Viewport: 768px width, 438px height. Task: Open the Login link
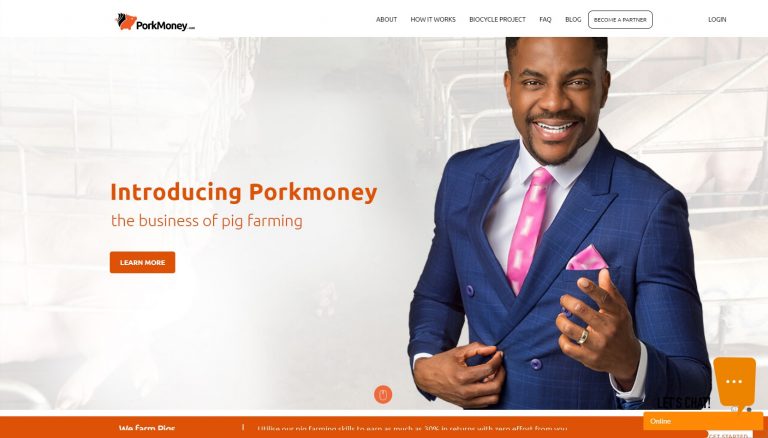(x=717, y=20)
